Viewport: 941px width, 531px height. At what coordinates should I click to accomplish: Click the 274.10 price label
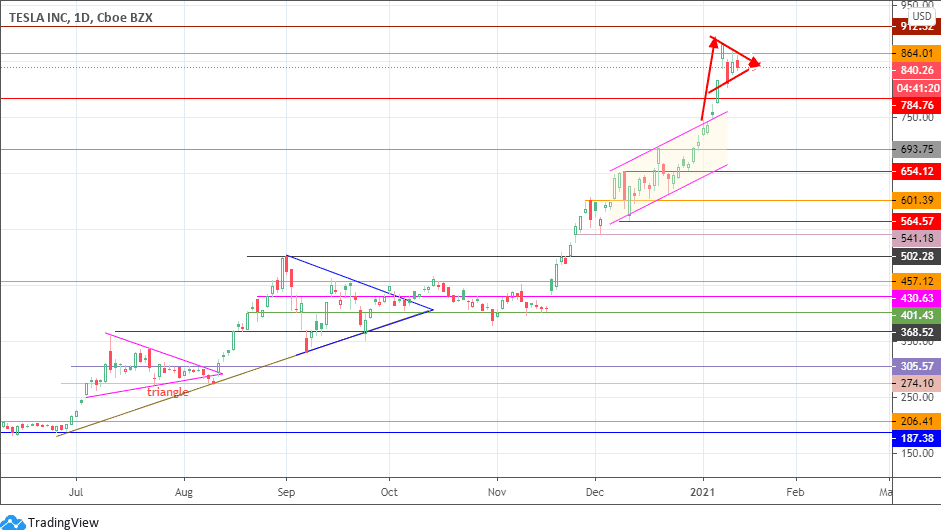point(916,383)
